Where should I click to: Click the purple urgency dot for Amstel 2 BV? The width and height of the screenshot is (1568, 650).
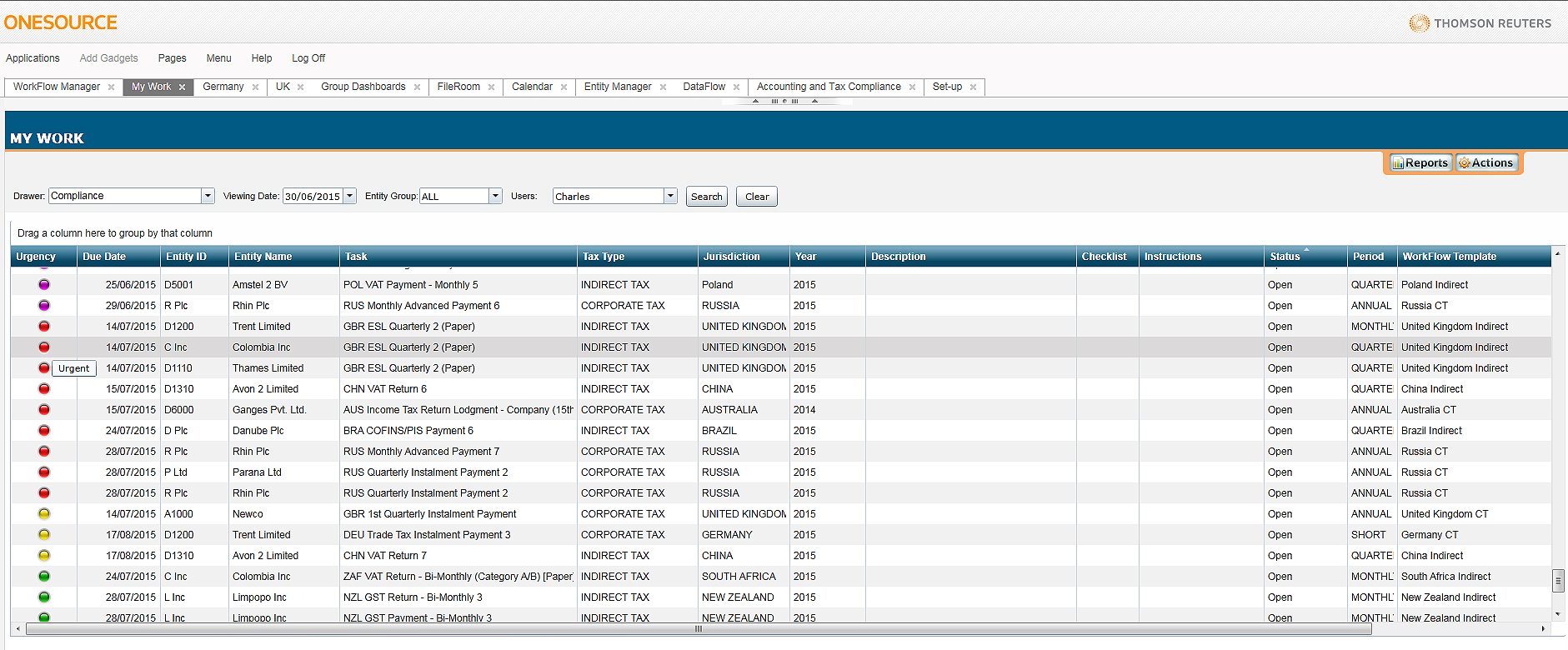[44, 285]
